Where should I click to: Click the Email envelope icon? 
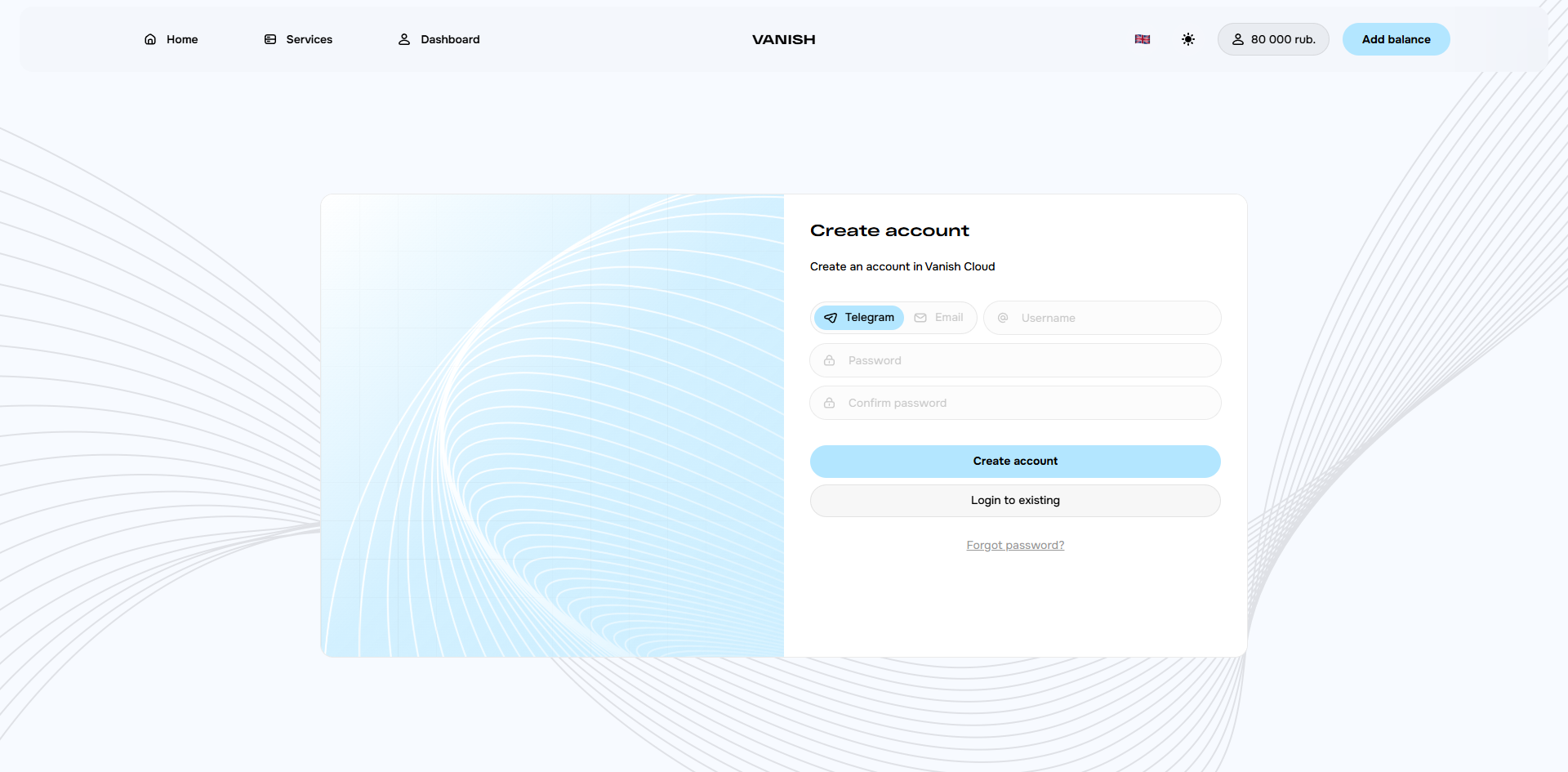[x=920, y=318]
